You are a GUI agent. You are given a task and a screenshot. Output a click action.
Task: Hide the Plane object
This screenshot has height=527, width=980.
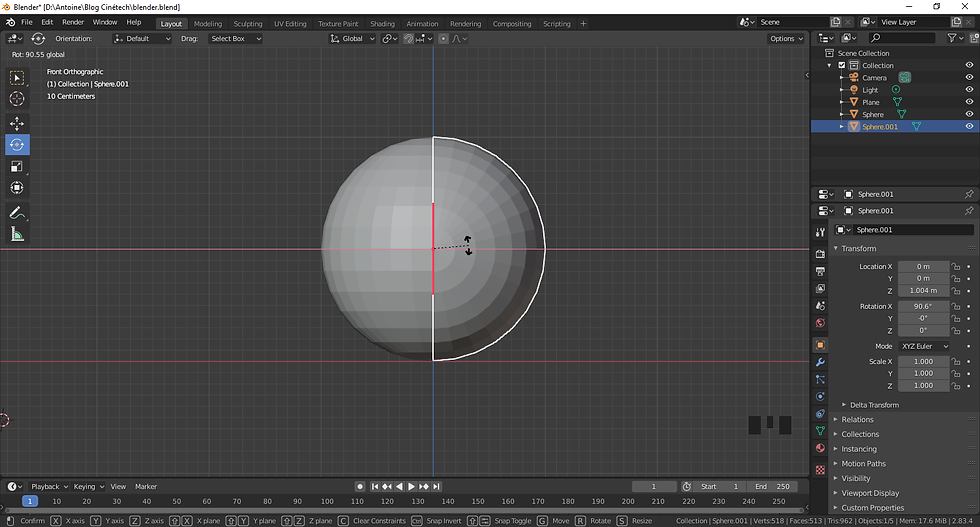(x=969, y=102)
